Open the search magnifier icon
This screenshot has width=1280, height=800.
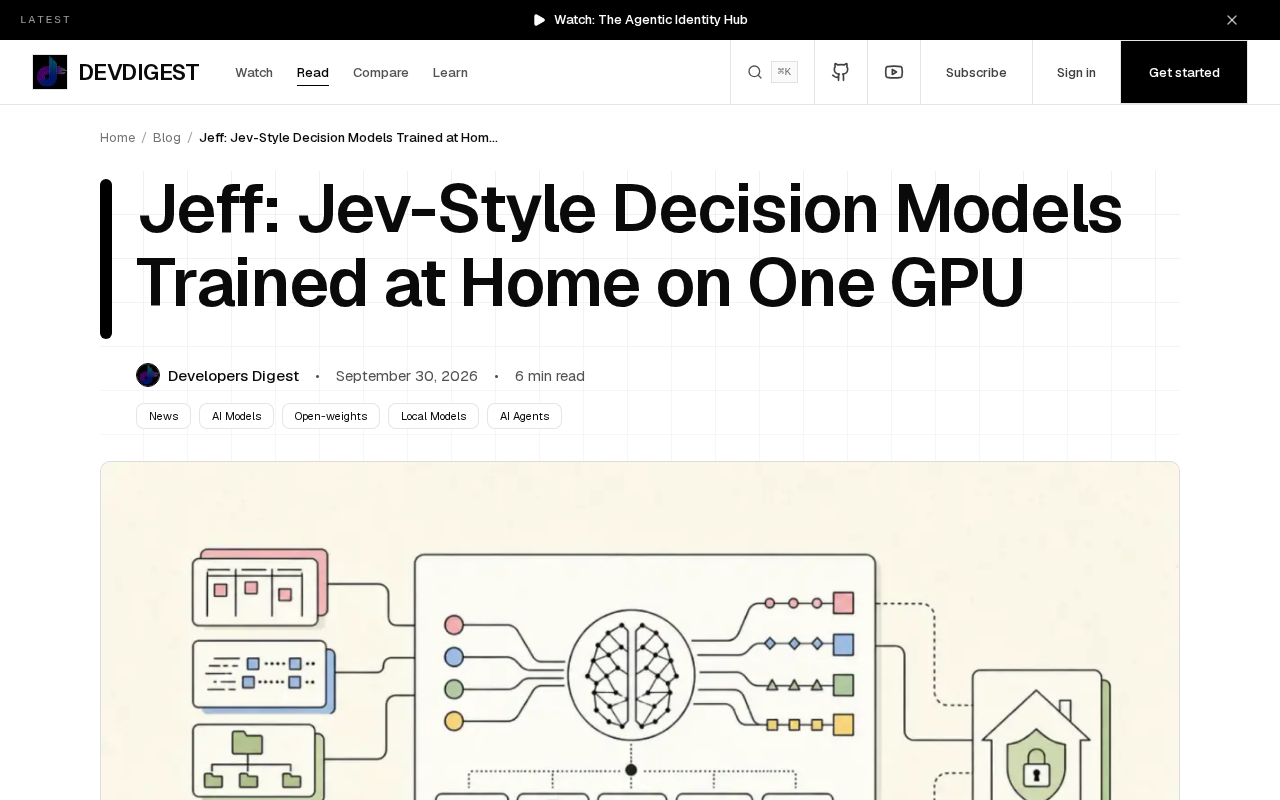[x=755, y=72]
